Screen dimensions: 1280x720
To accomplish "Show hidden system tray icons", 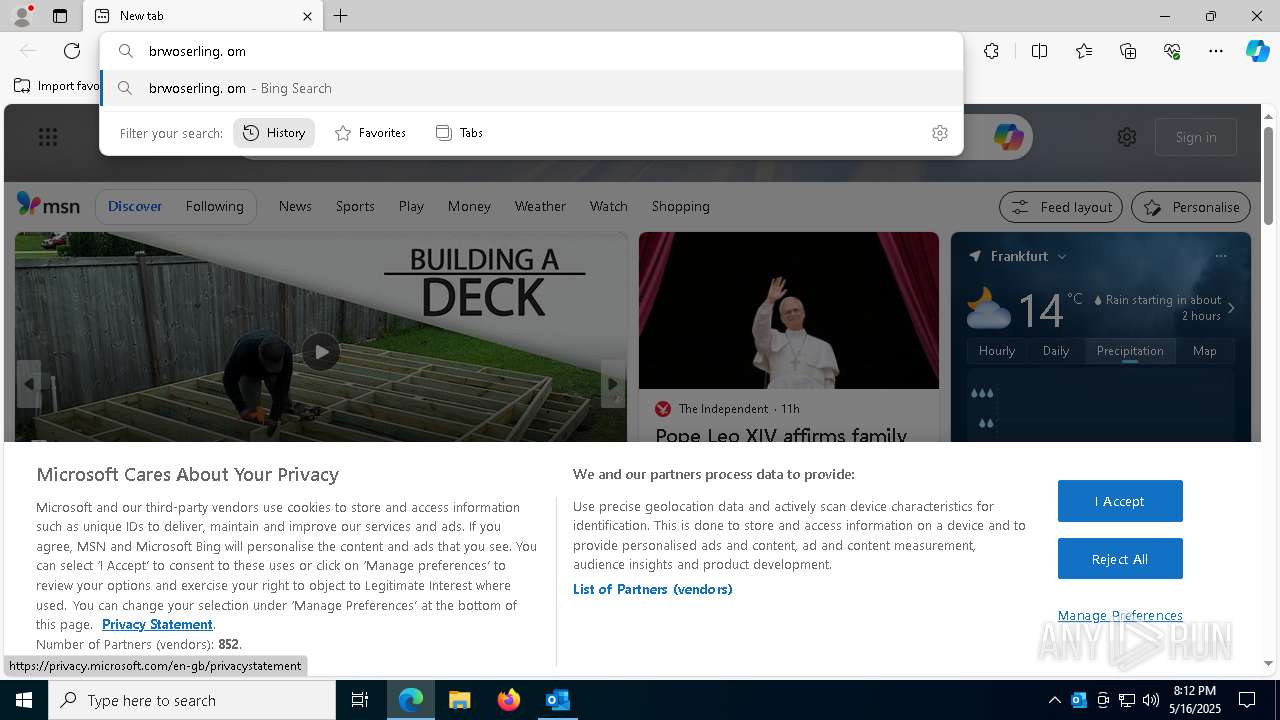I will (x=1055, y=700).
